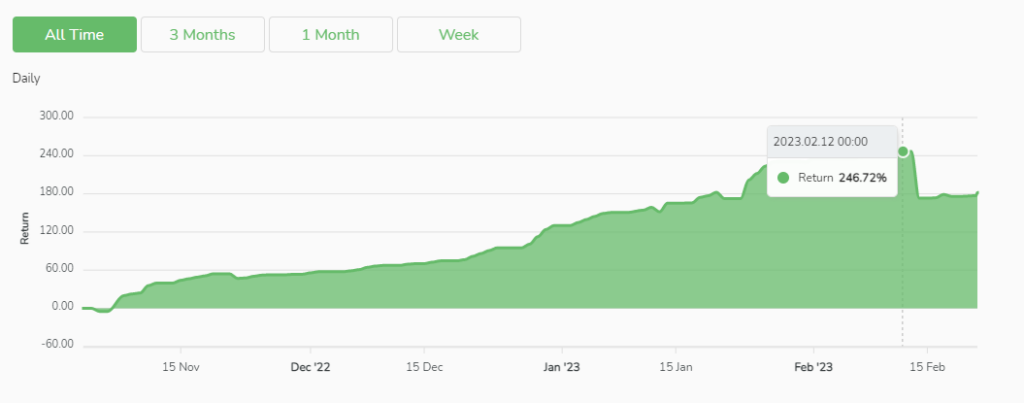Click the green Return legend dot in tooltip
Viewport: 1024px width, 403px height.
click(783, 177)
